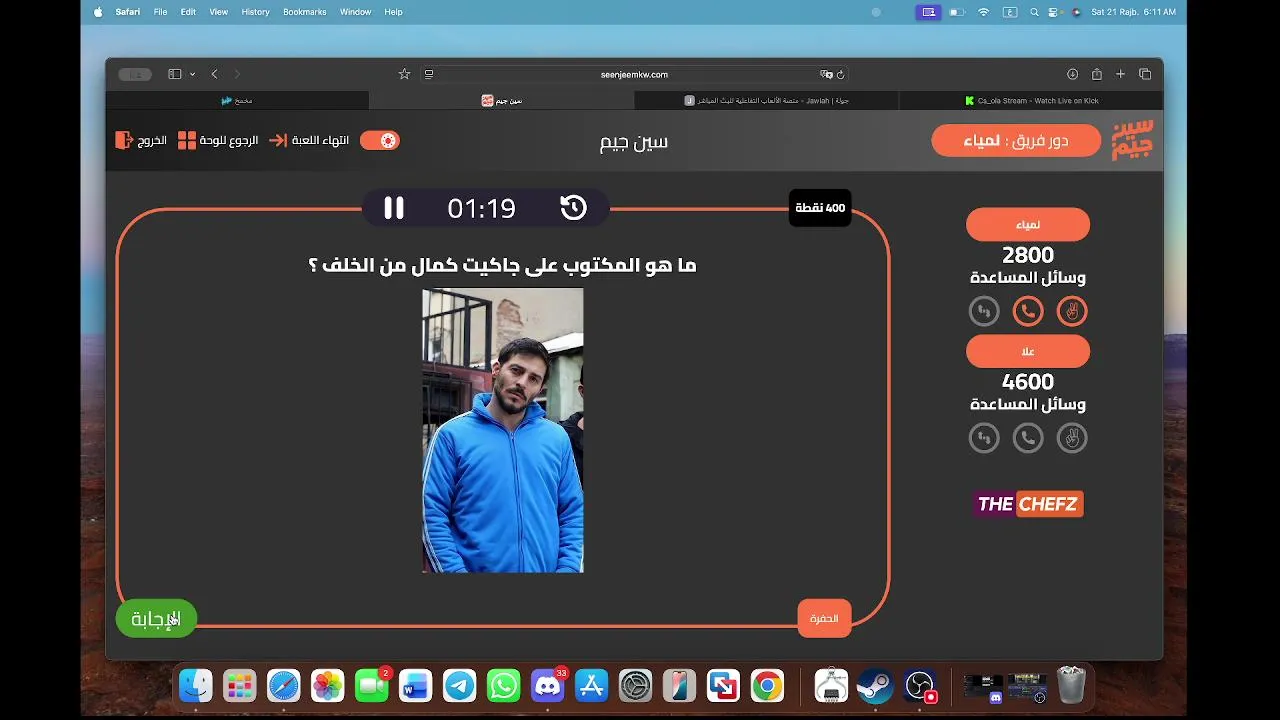Go back in Safari

(x=214, y=74)
